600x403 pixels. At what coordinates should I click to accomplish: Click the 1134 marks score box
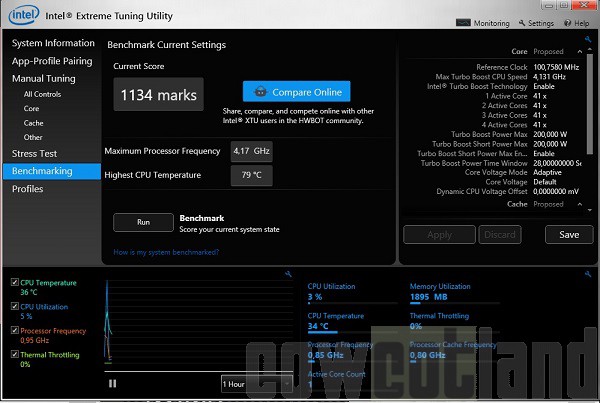tap(158, 95)
